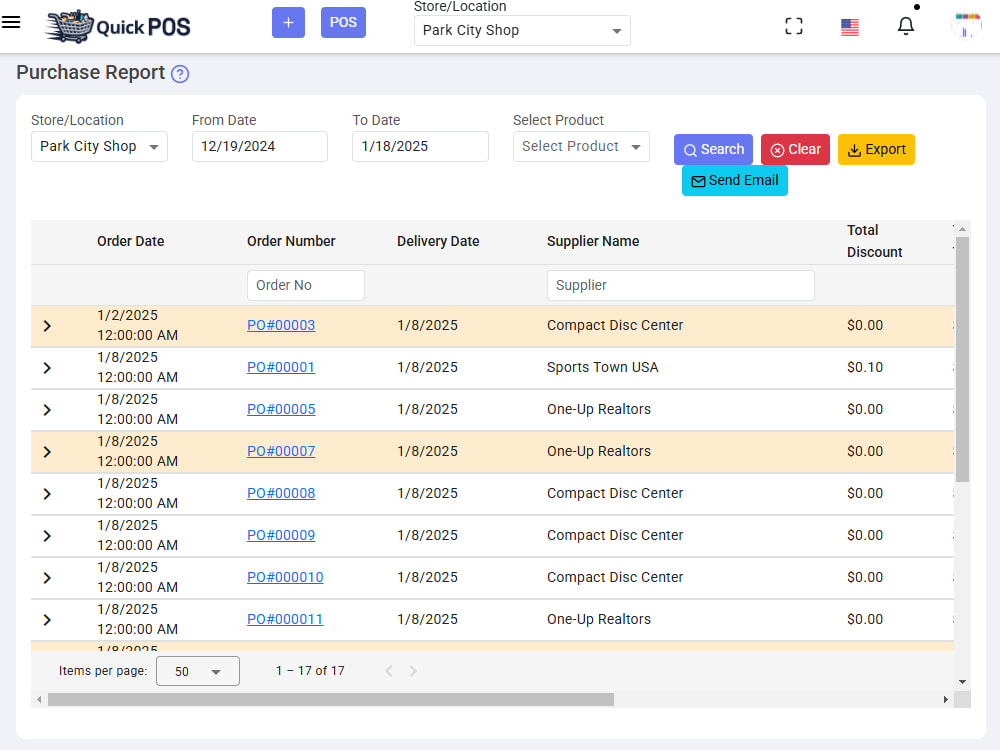Viewport: 1000px width, 750px height.
Task: Expand the PO#000010 row
Action: pyautogui.click(x=47, y=578)
